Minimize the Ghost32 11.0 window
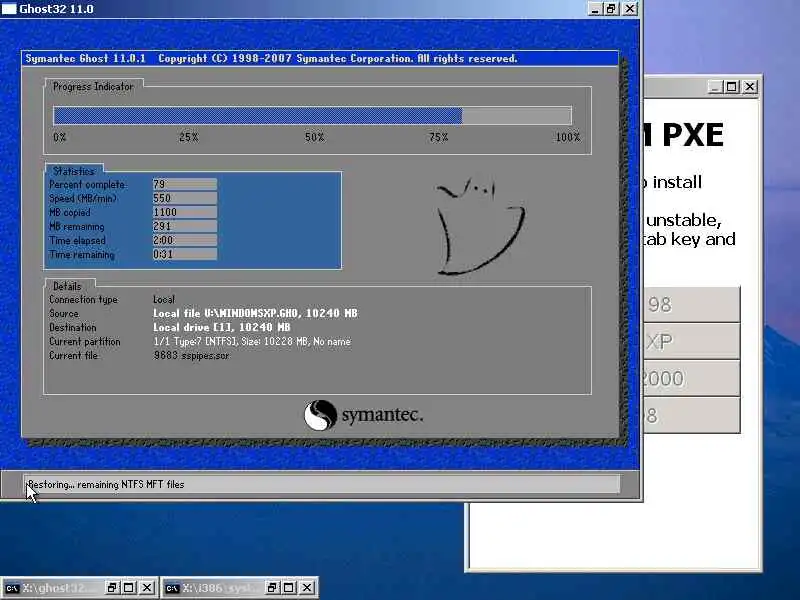This screenshot has height=600, width=800. pos(594,9)
